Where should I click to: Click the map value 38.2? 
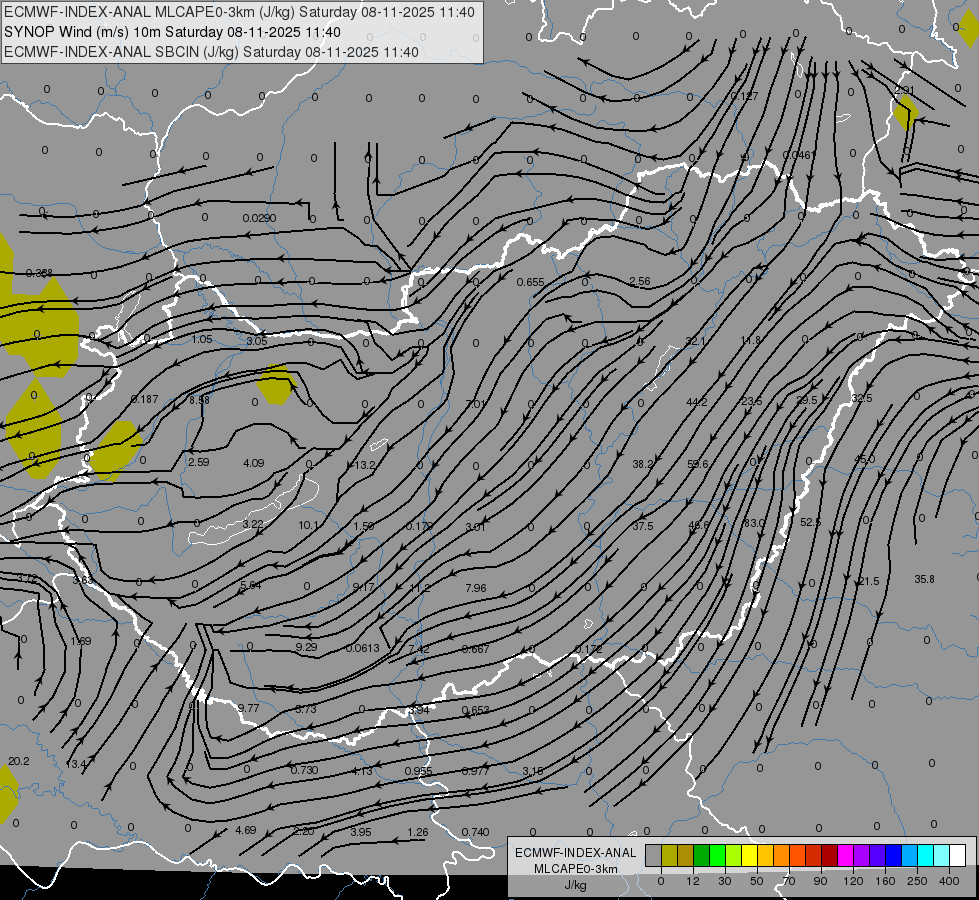[x=642, y=464]
